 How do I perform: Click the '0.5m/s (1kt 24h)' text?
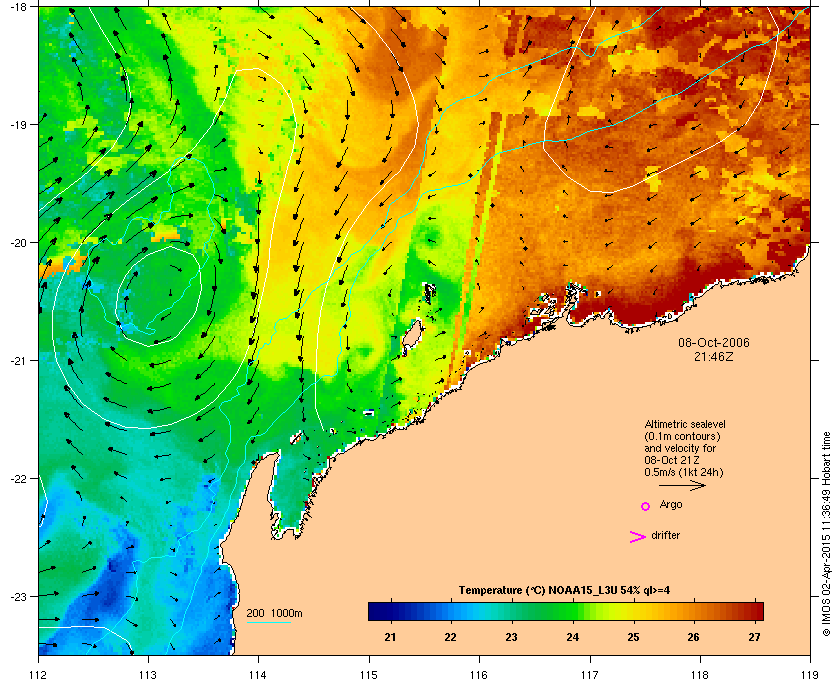[684, 473]
